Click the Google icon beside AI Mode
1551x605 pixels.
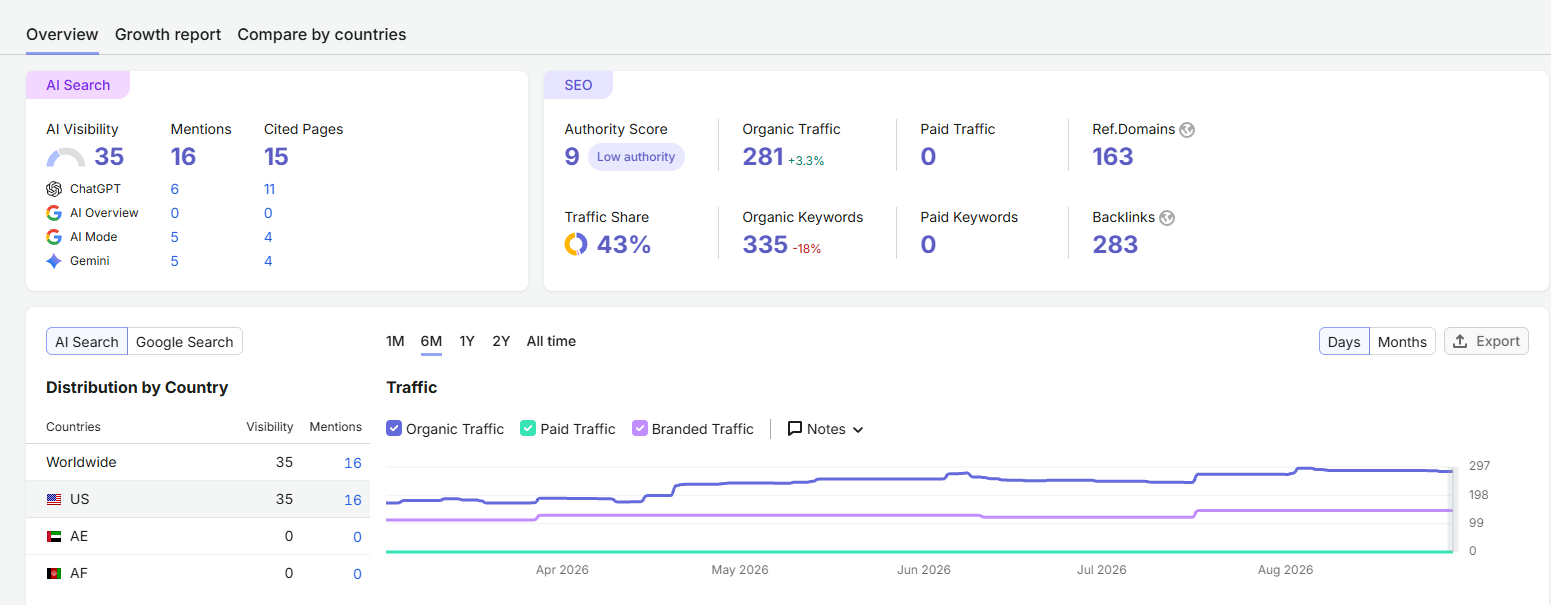pyautogui.click(x=54, y=237)
